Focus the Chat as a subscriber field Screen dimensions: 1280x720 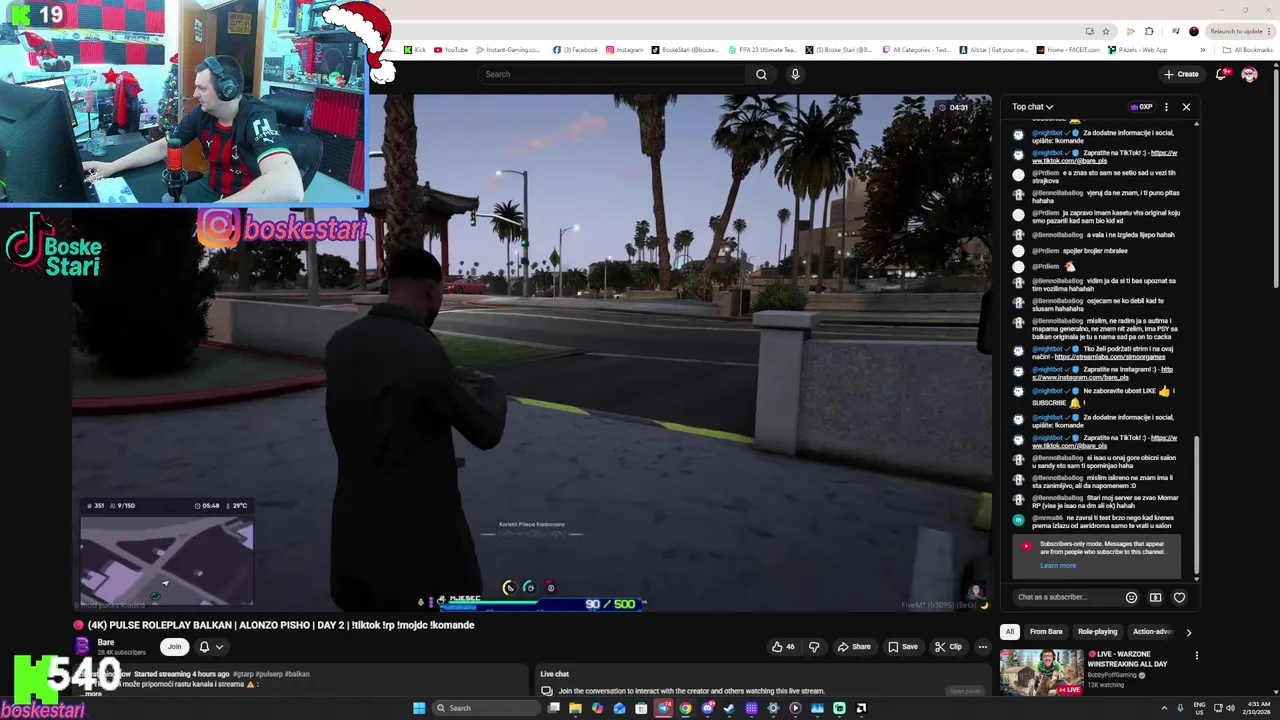coord(1065,597)
